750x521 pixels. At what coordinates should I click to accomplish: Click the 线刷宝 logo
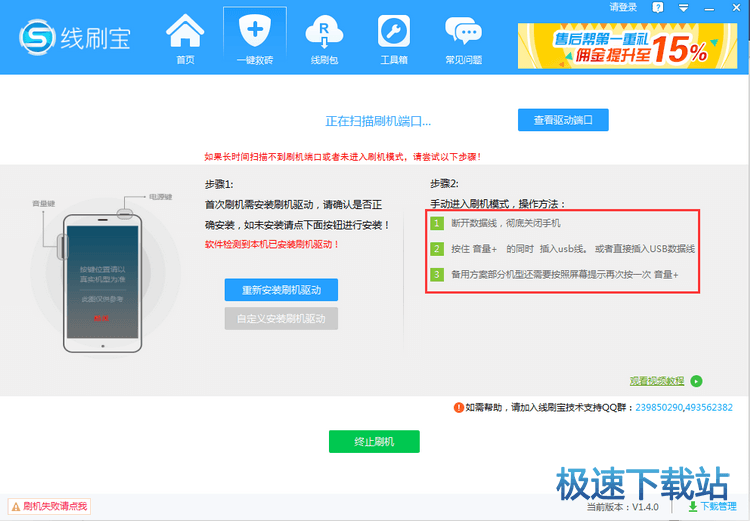(x=75, y=38)
